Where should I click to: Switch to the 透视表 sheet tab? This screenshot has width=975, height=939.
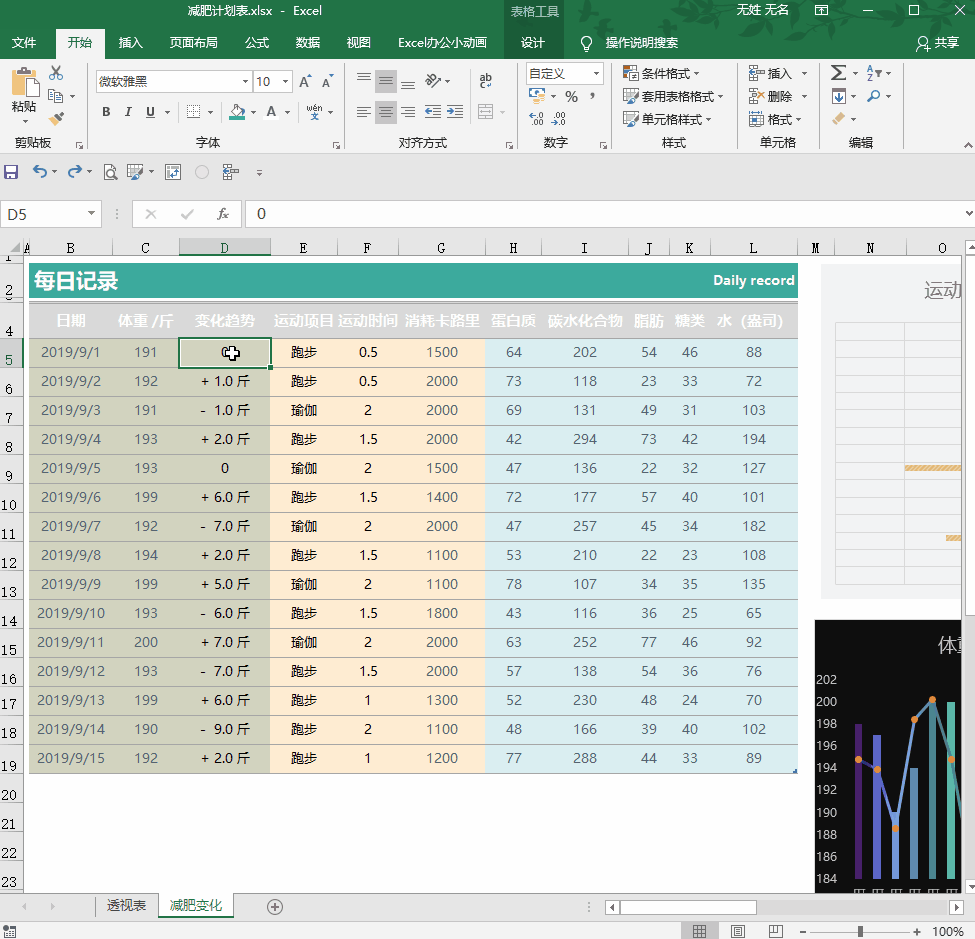coord(126,905)
